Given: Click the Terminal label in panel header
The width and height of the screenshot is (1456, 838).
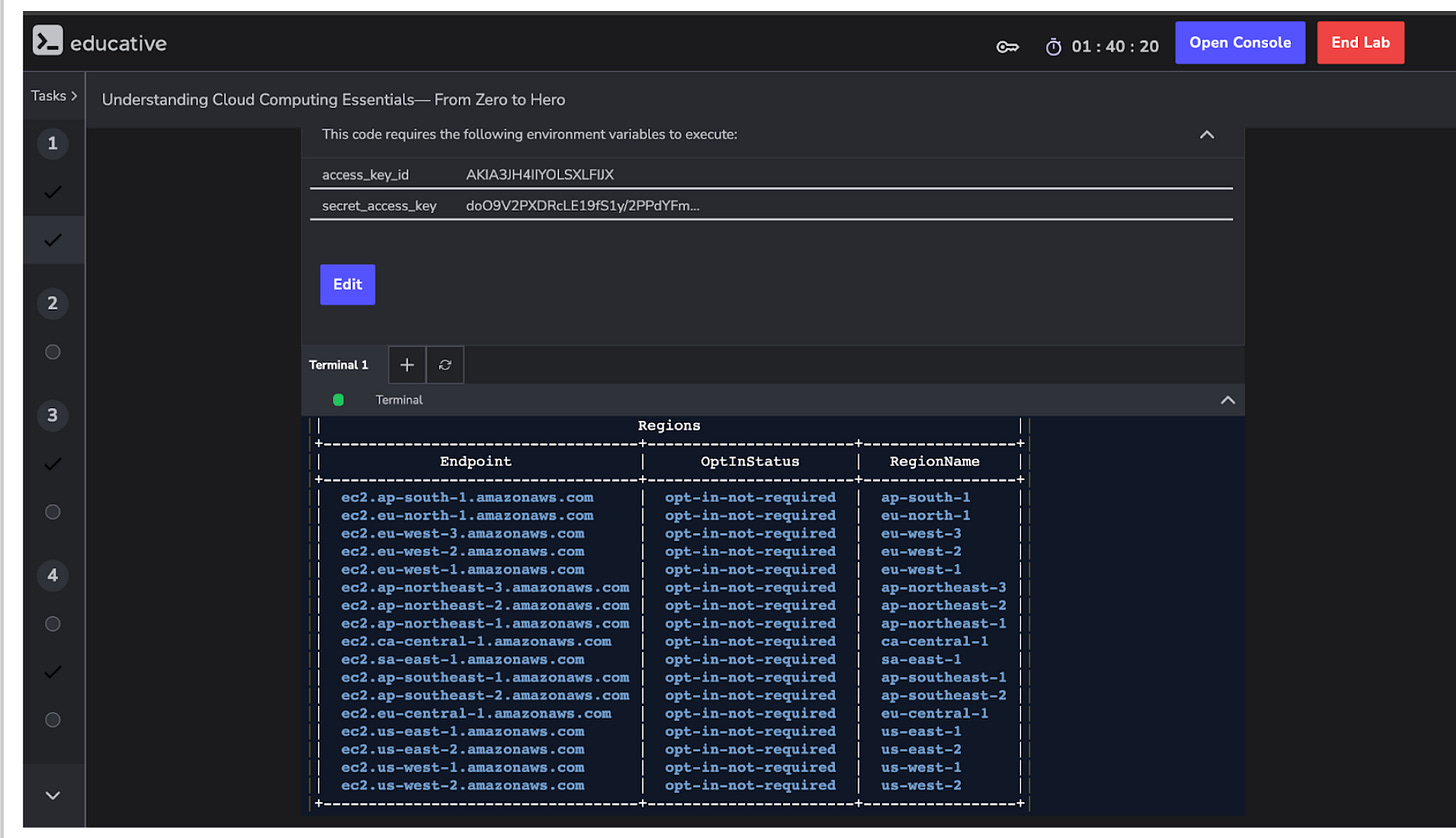Looking at the screenshot, I should point(399,400).
